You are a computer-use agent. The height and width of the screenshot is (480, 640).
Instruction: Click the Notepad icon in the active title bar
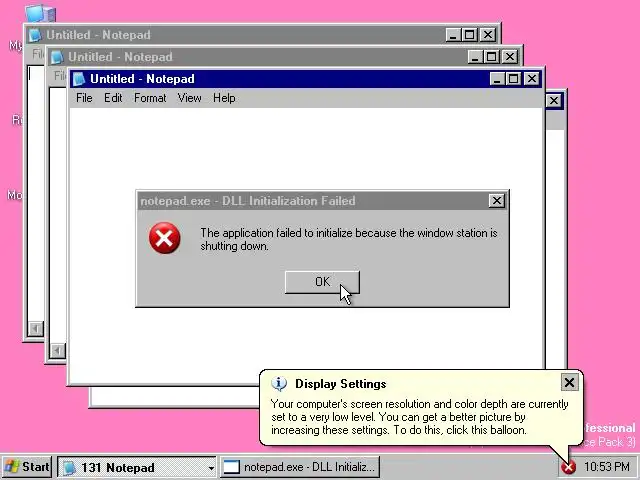click(x=79, y=79)
